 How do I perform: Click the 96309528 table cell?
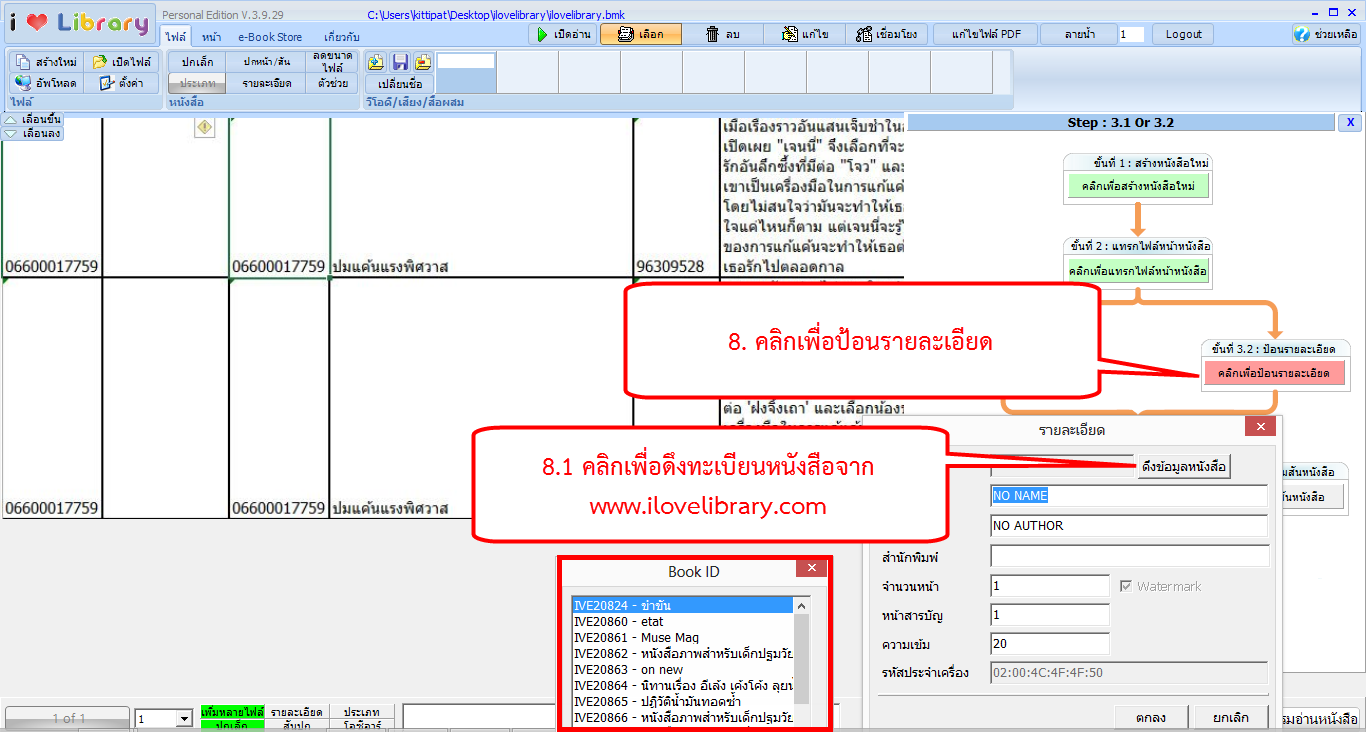click(x=670, y=267)
